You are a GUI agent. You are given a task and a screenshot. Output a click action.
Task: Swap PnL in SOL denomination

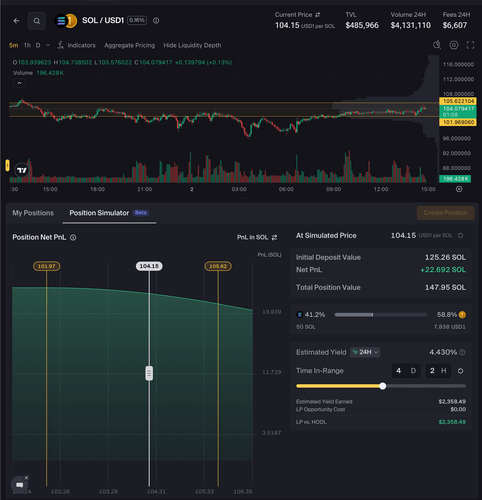point(274,237)
